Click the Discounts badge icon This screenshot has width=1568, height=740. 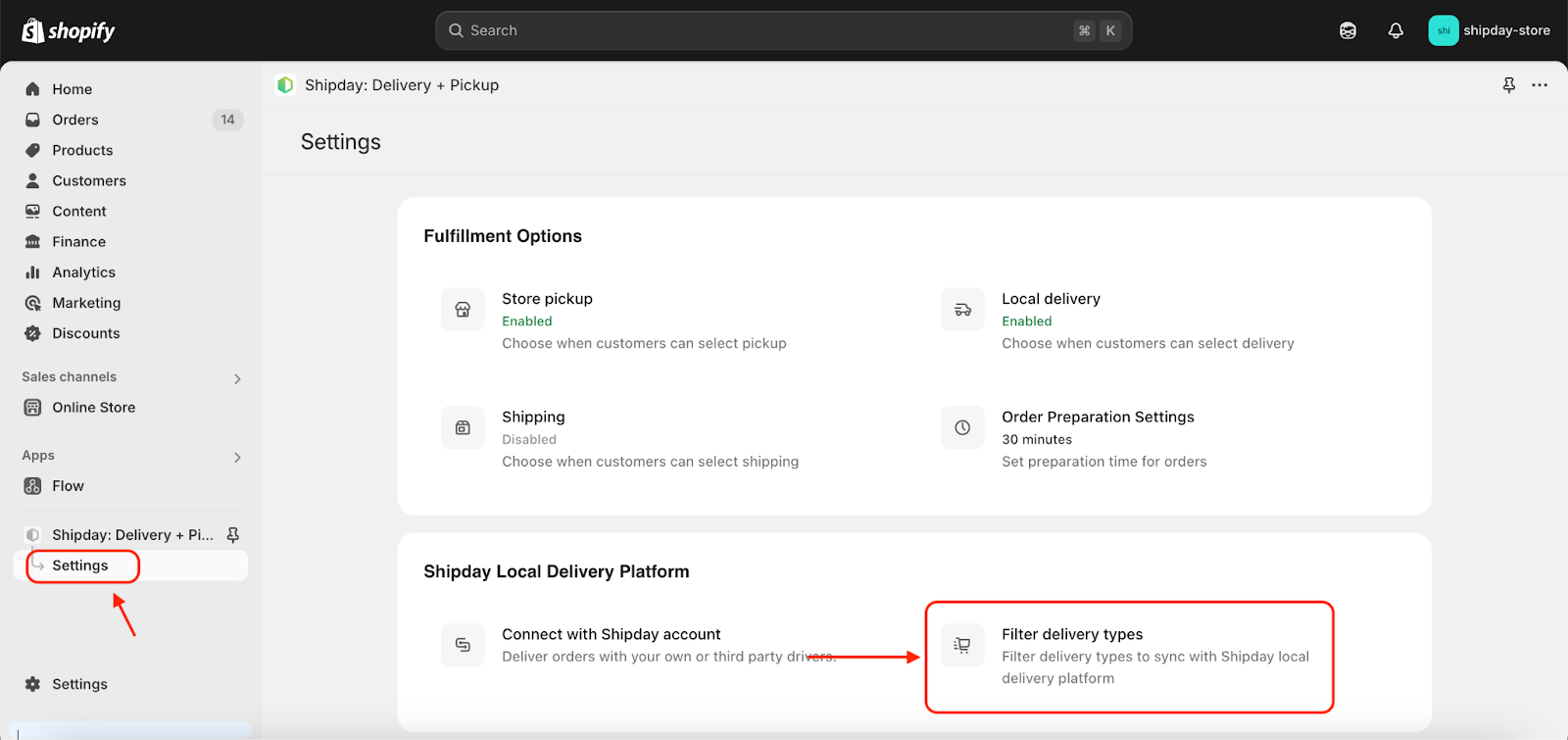[32, 333]
